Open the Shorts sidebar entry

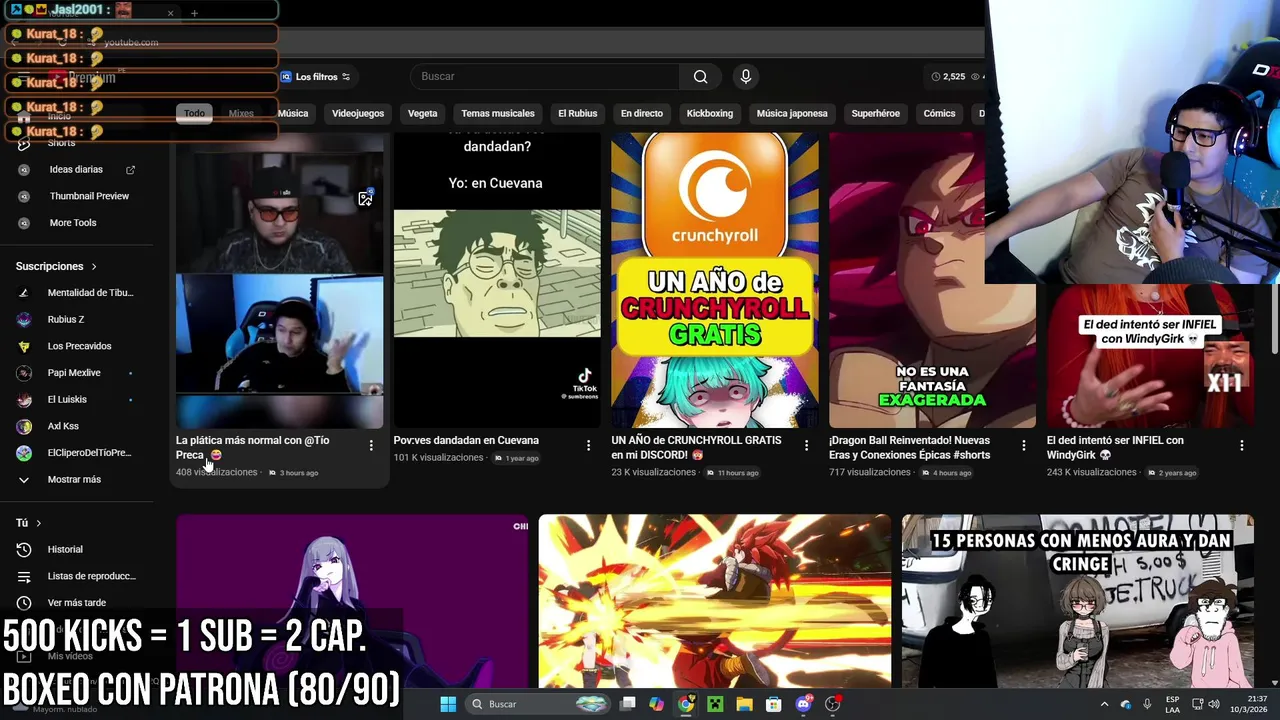62,143
